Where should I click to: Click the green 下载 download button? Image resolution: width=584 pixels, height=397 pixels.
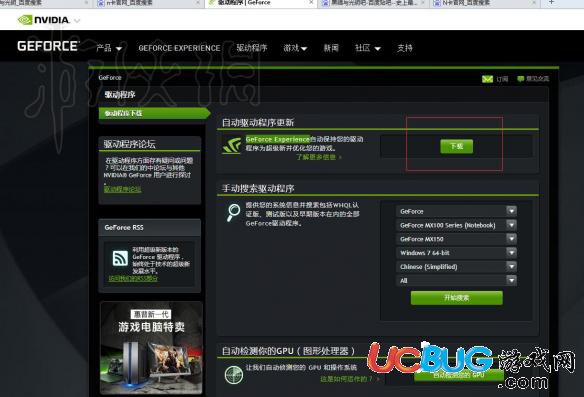(x=457, y=146)
